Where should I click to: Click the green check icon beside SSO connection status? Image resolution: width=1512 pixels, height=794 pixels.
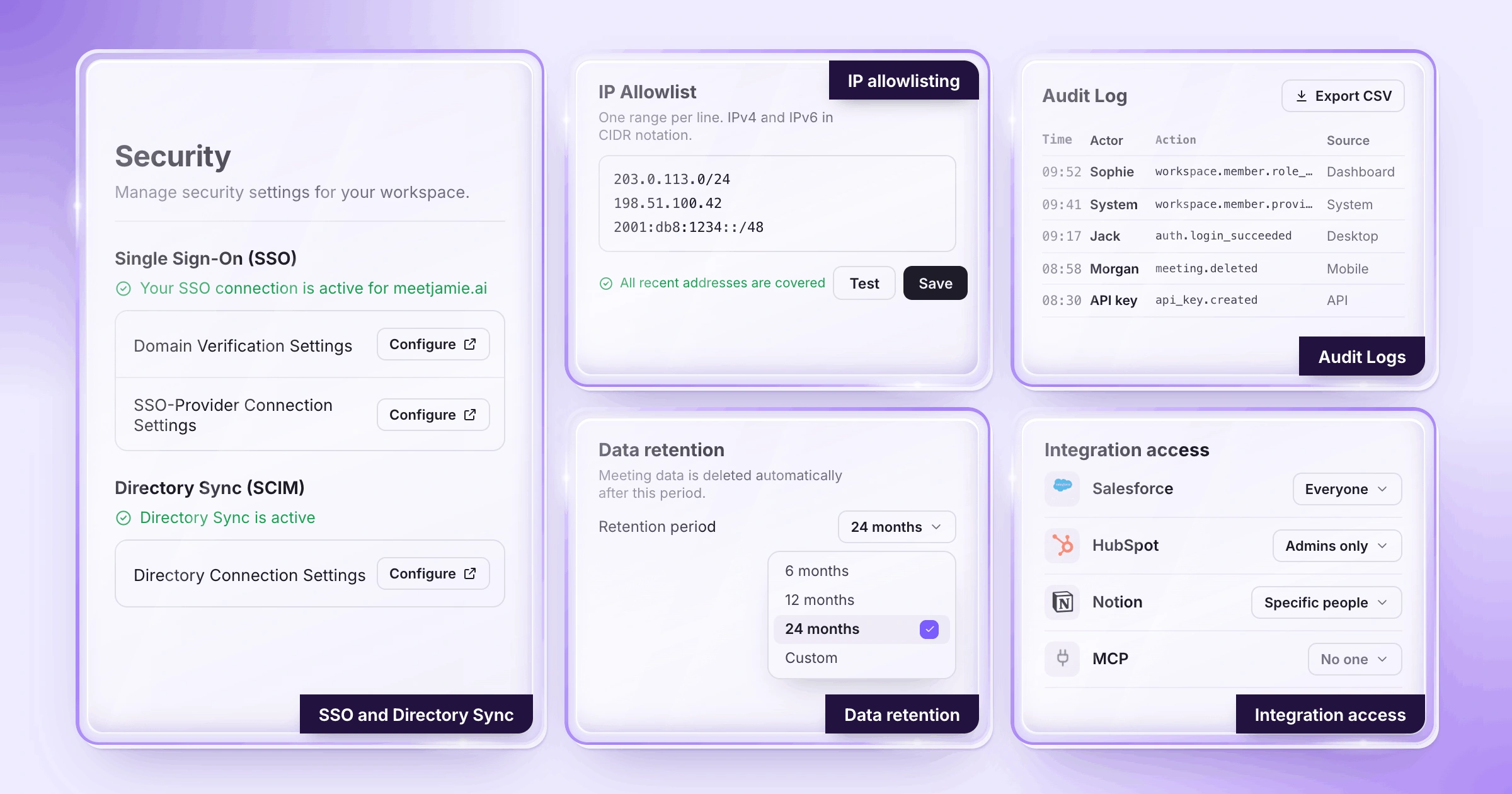[x=123, y=289]
